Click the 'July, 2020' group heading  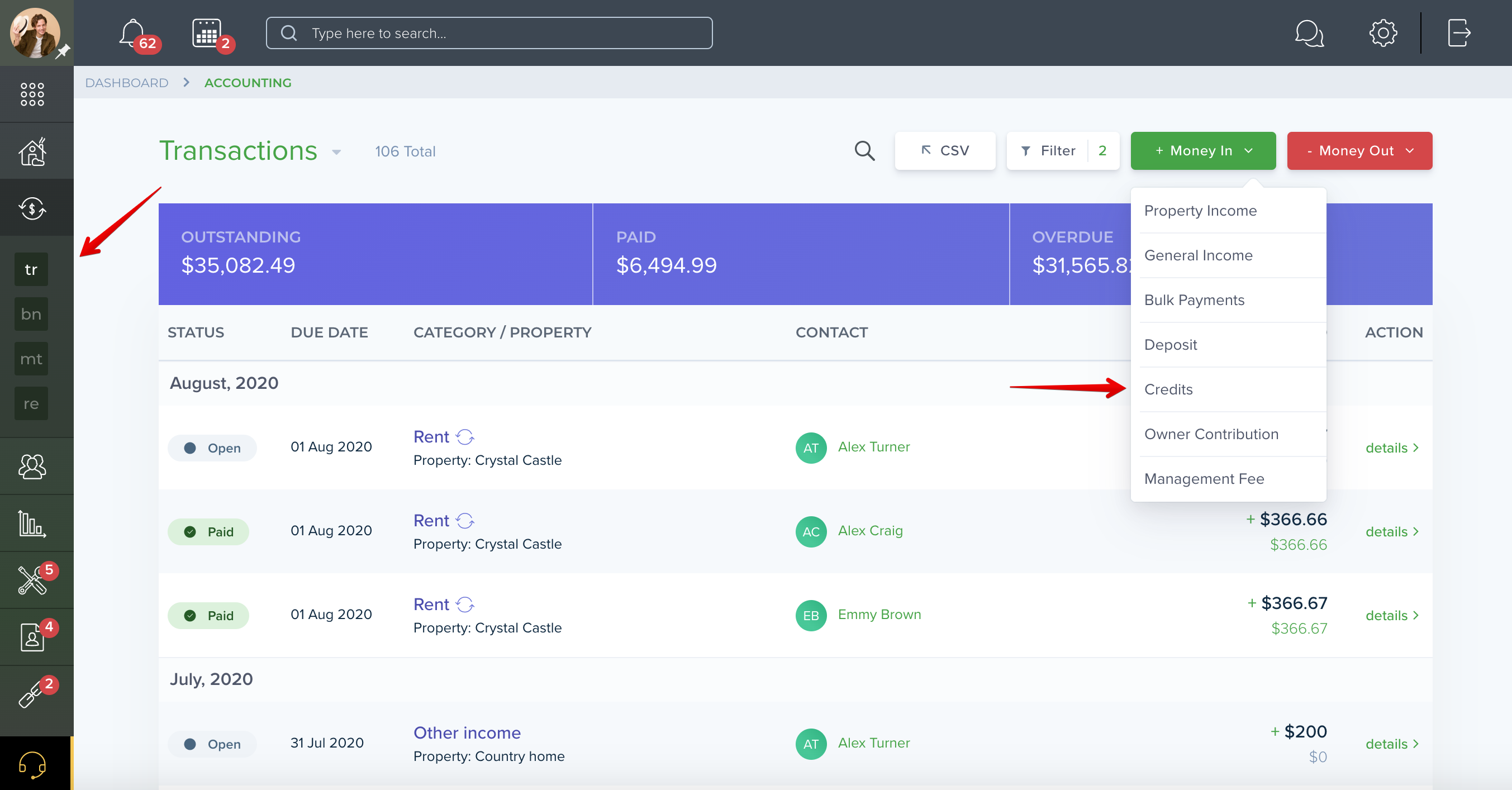coord(211,679)
